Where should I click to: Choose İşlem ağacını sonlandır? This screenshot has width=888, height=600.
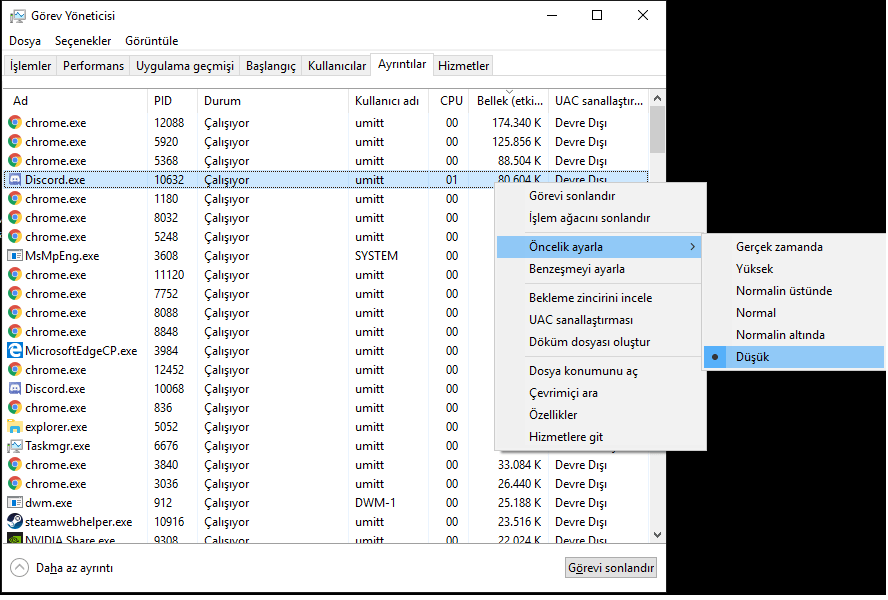click(x=600, y=218)
